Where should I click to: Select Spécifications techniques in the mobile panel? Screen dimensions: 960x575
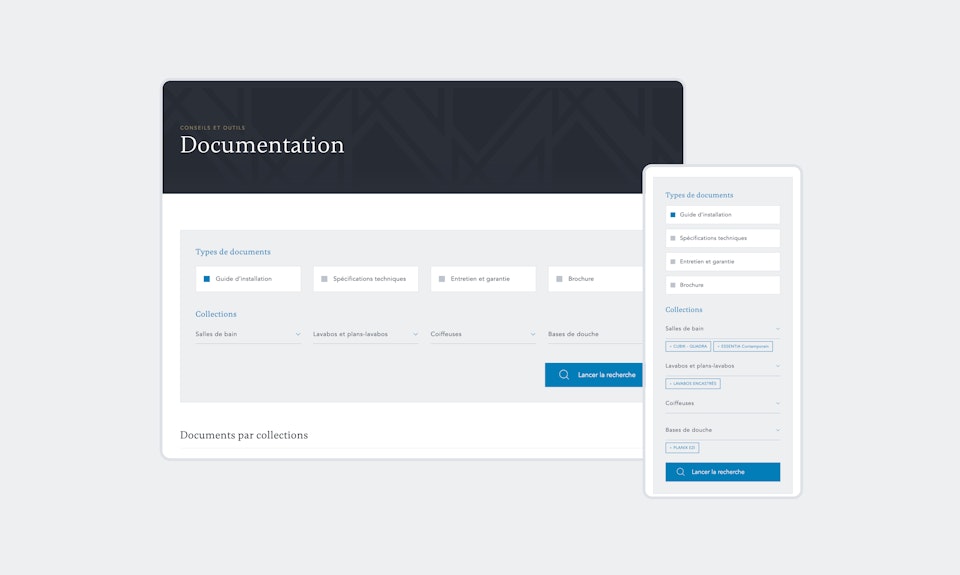click(673, 238)
